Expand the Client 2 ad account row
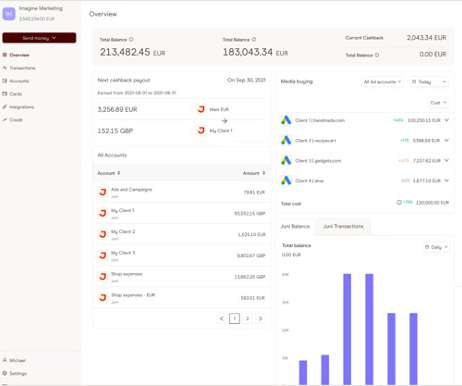 pyautogui.click(x=447, y=140)
